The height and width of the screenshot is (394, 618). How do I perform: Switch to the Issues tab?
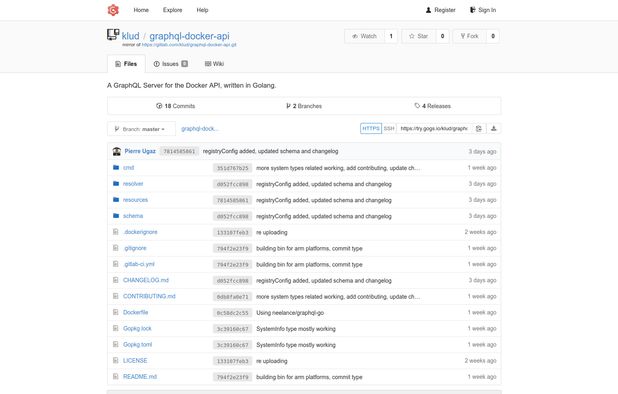(x=171, y=64)
